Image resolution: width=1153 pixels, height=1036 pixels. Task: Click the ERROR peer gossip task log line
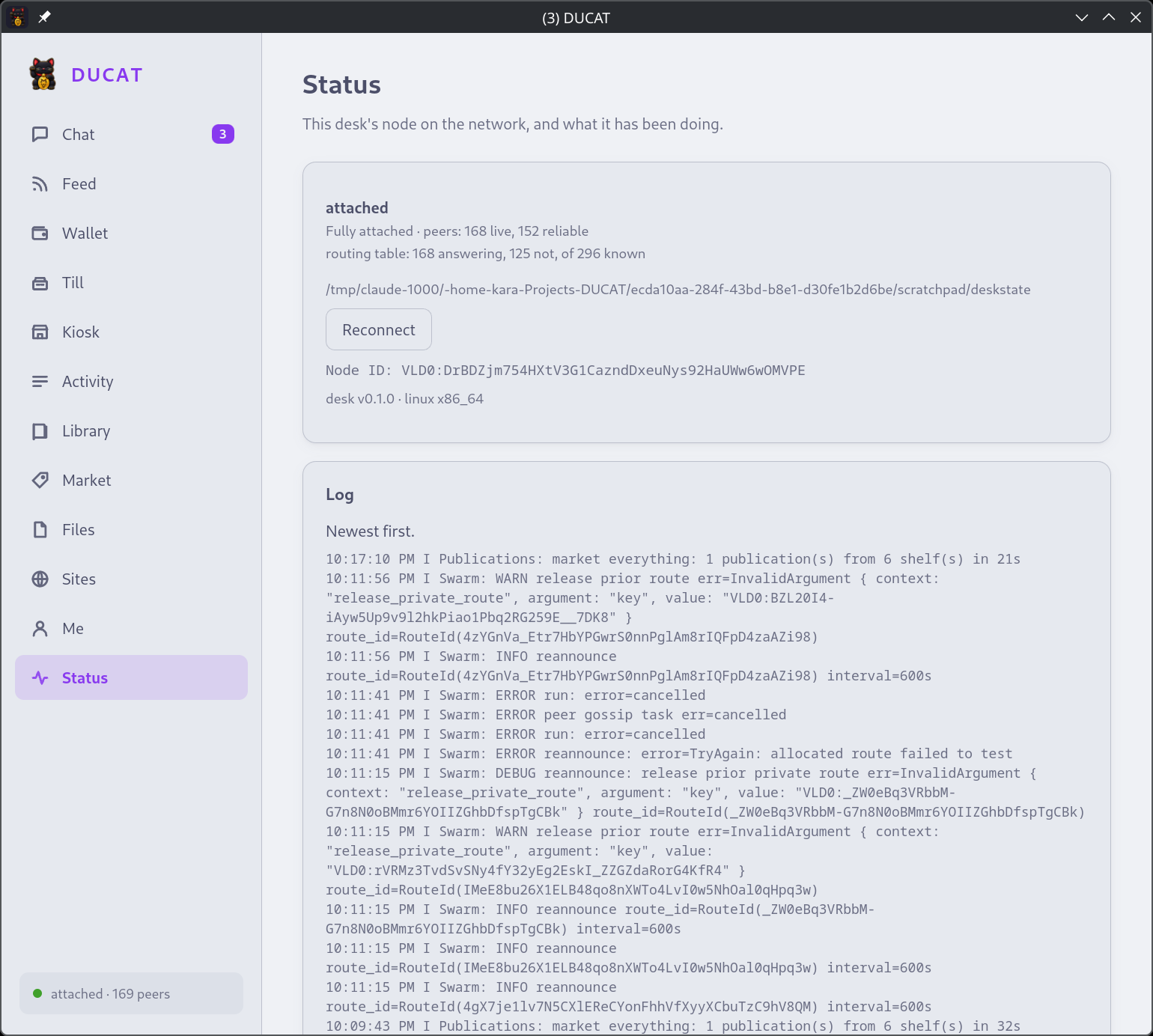pos(556,715)
